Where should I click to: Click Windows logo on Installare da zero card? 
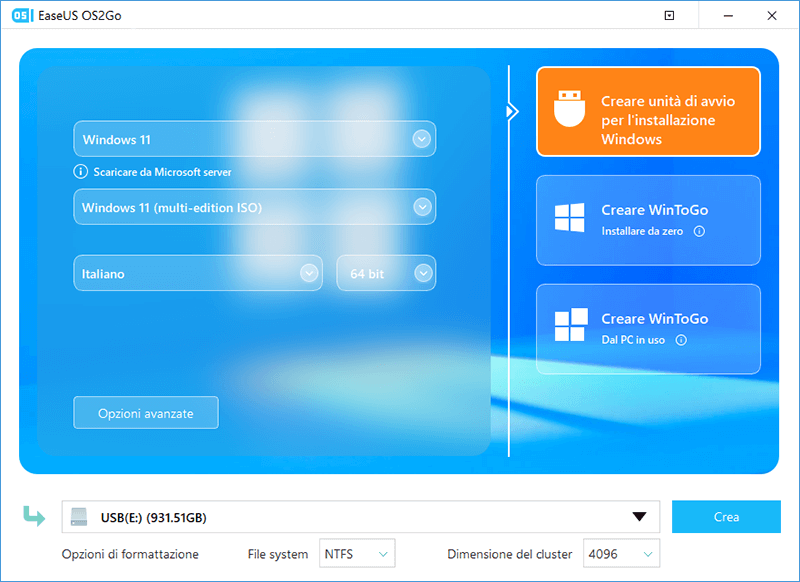pos(569,218)
